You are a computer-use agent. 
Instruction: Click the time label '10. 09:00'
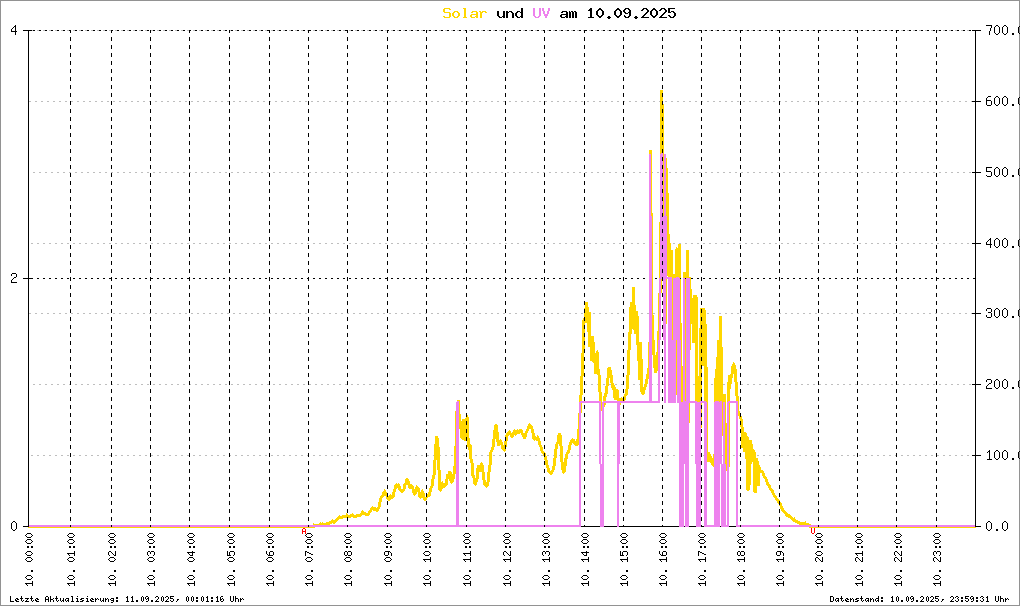click(388, 559)
